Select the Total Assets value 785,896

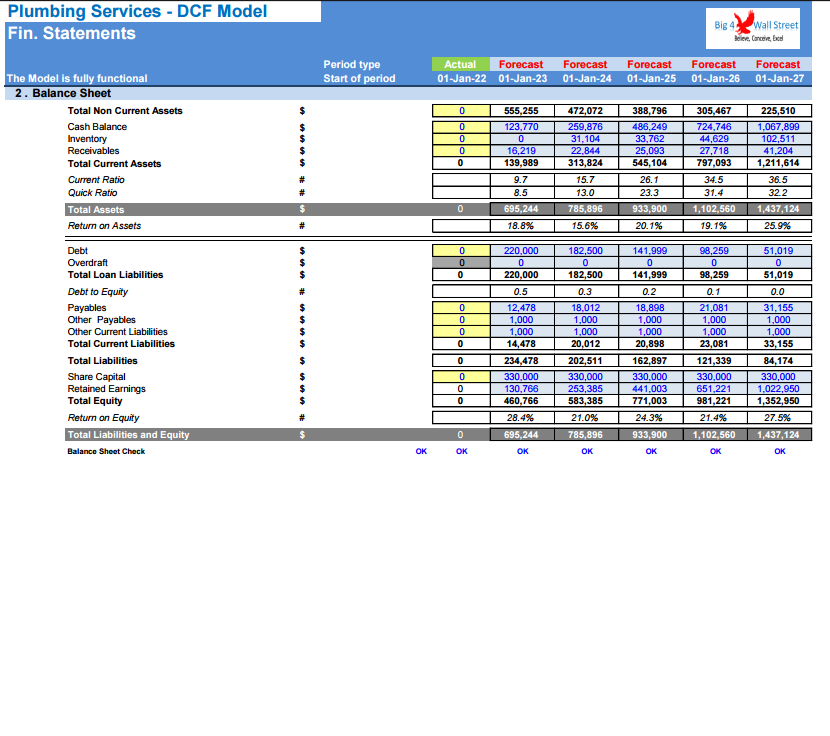click(586, 209)
